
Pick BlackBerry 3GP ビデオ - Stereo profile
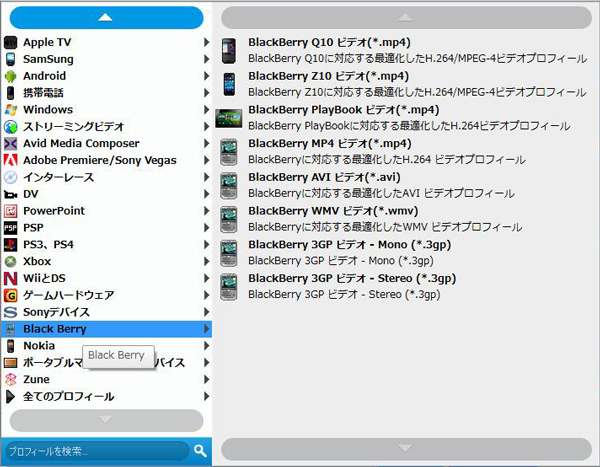click(351, 279)
